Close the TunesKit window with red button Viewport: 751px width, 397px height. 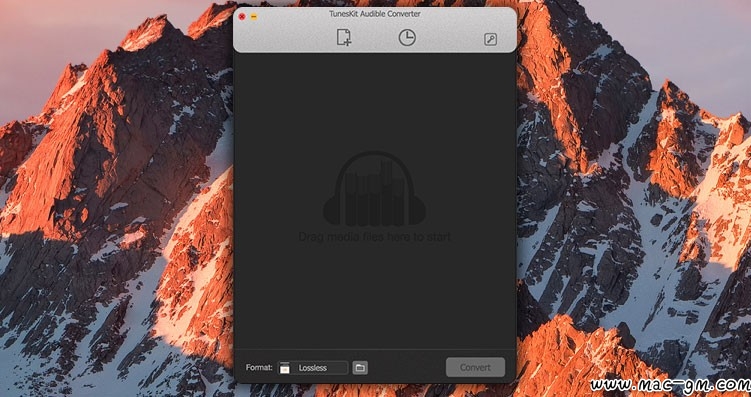tap(242, 16)
